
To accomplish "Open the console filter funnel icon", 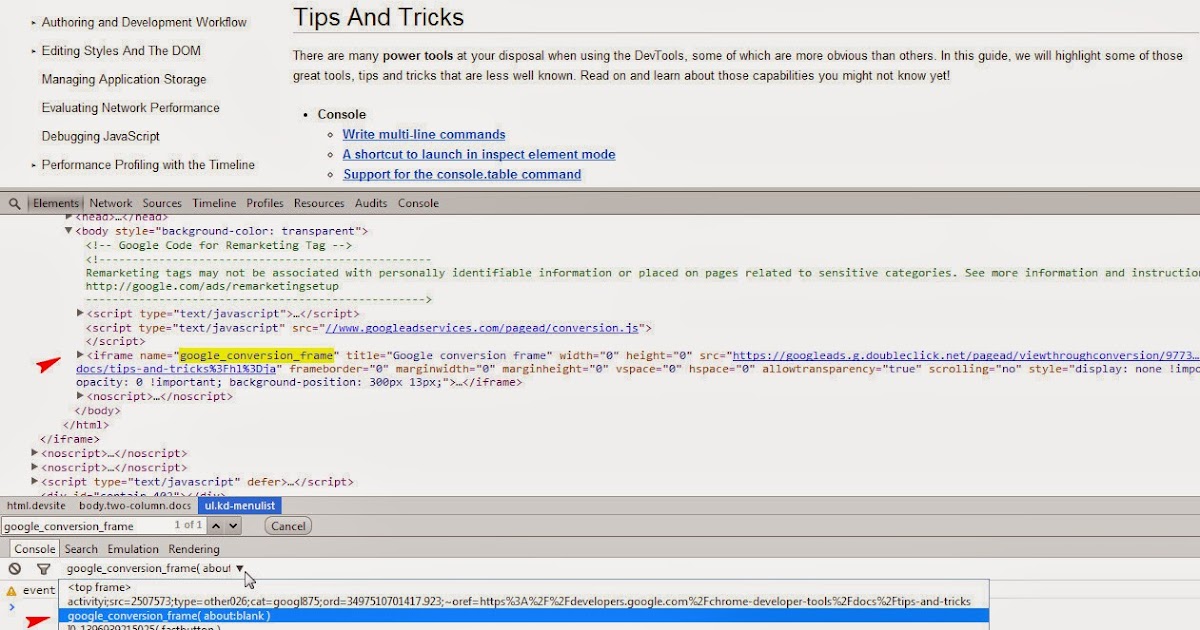I will [43, 569].
